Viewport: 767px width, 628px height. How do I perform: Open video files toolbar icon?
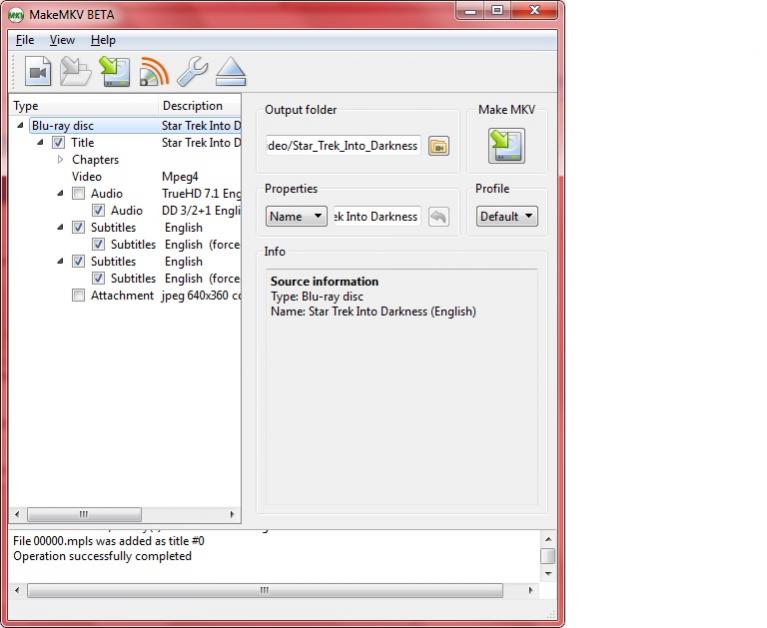38,72
